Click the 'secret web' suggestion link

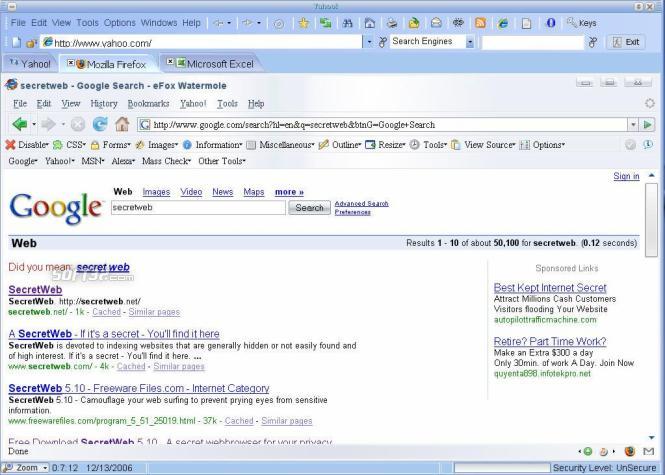coord(103,267)
